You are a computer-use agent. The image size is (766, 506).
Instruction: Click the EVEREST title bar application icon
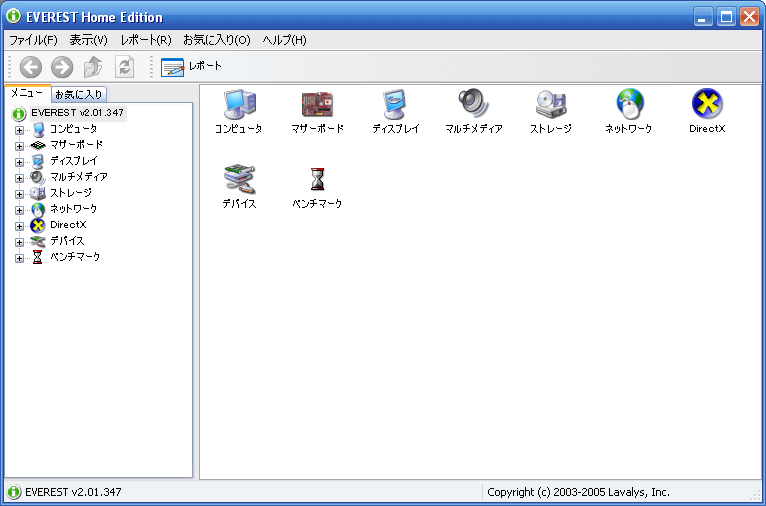pyautogui.click(x=14, y=16)
